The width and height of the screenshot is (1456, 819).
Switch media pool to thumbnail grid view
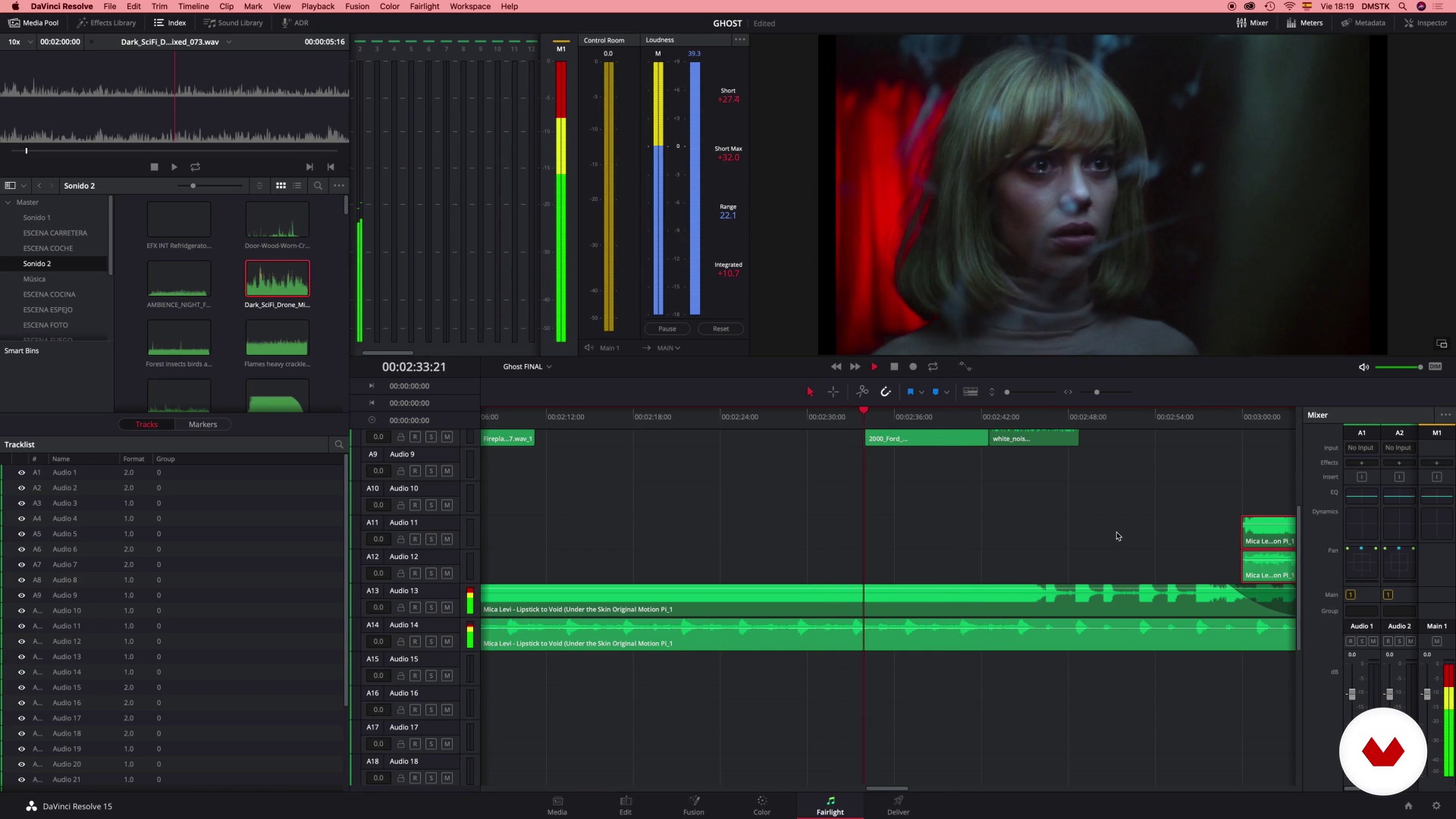pyautogui.click(x=281, y=186)
